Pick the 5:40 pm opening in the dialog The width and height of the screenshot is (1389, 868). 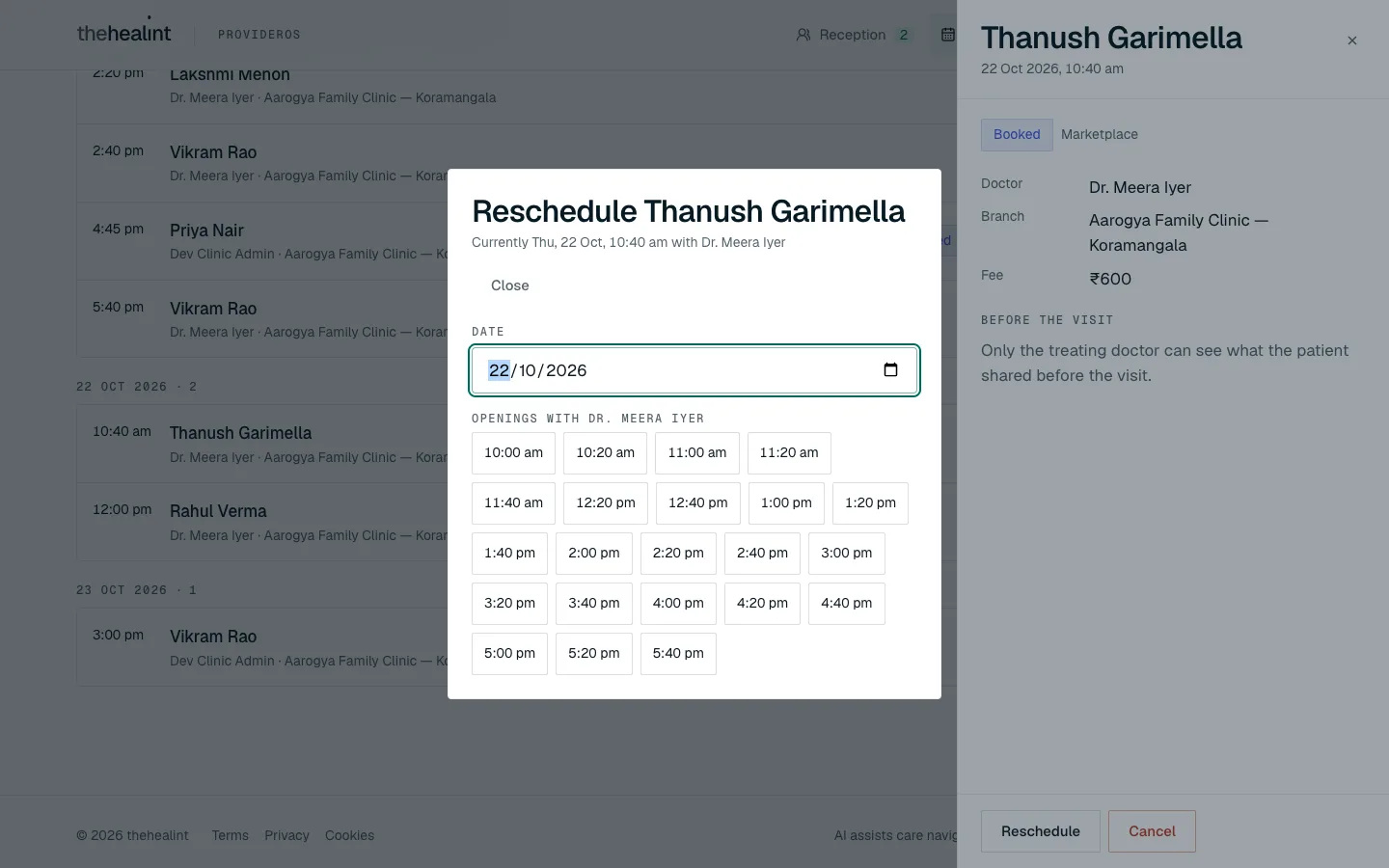click(x=678, y=654)
